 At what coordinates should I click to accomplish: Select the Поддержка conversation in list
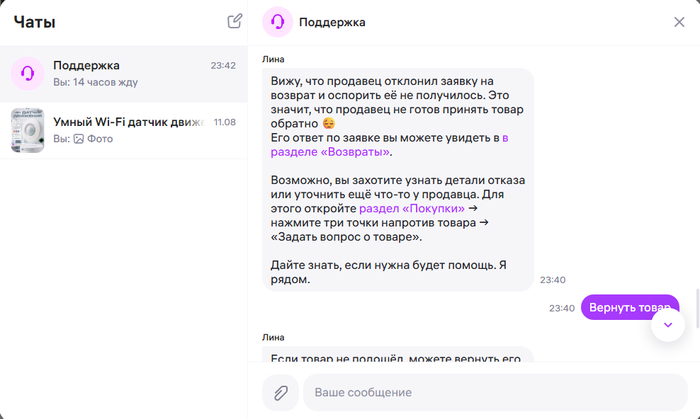pyautogui.click(x=124, y=74)
